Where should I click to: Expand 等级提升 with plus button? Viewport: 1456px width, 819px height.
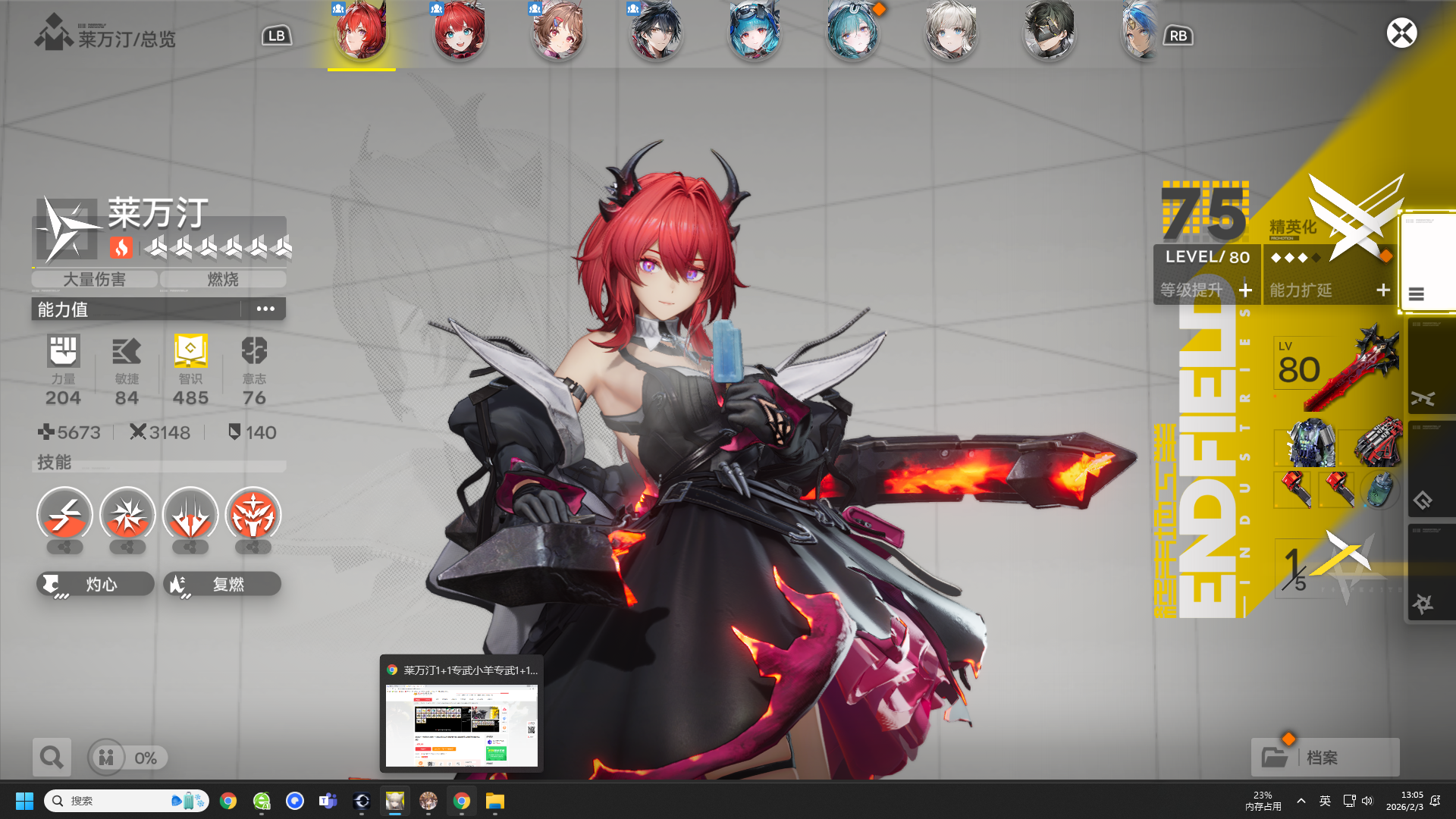tap(1245, 290)
